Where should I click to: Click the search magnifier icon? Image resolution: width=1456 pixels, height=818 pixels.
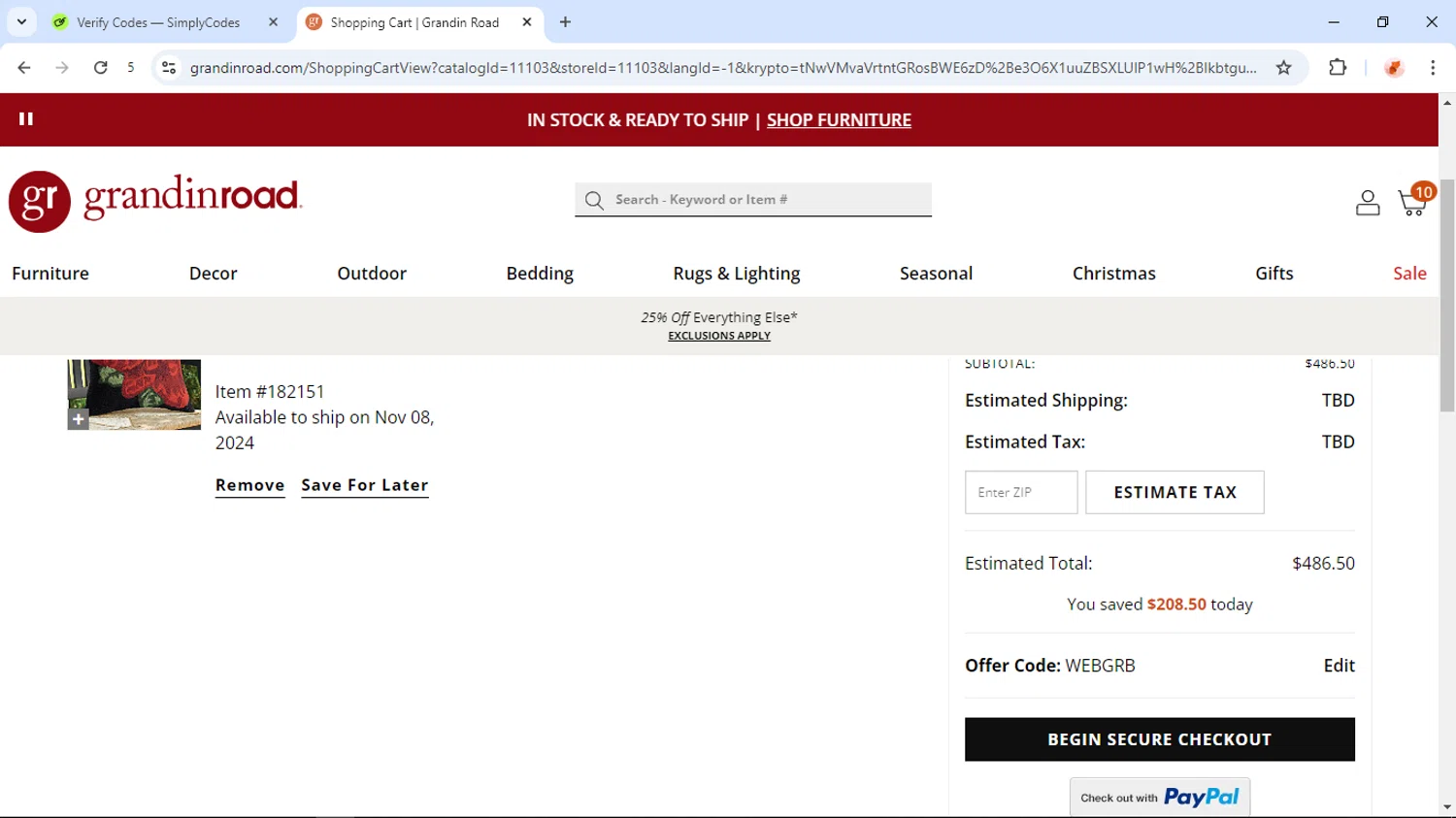click(594, 200)
